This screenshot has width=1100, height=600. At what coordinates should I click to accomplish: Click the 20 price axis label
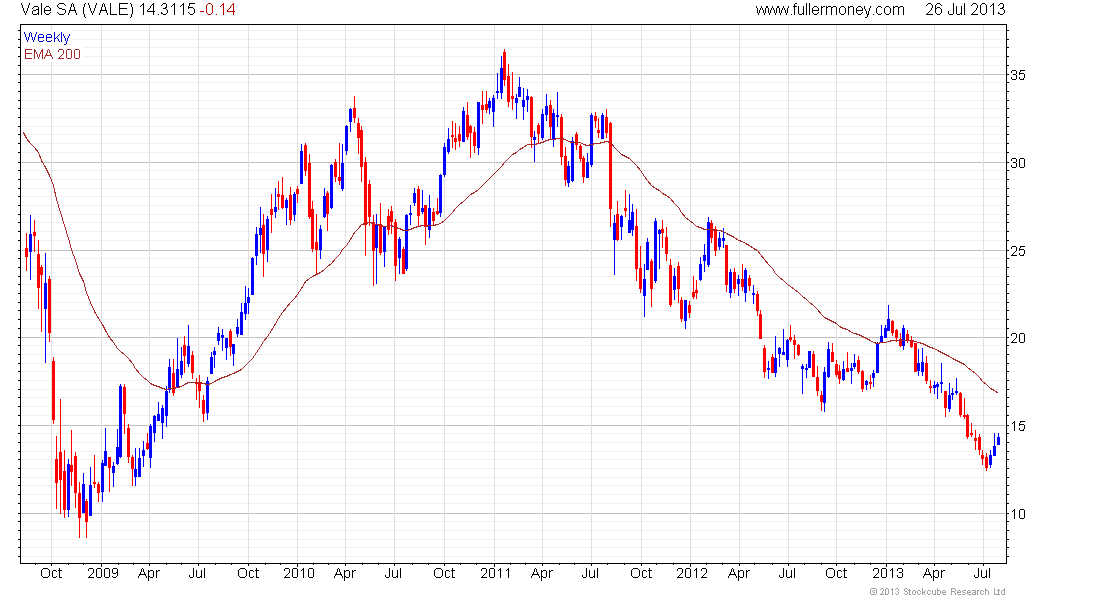point(1017,338)
